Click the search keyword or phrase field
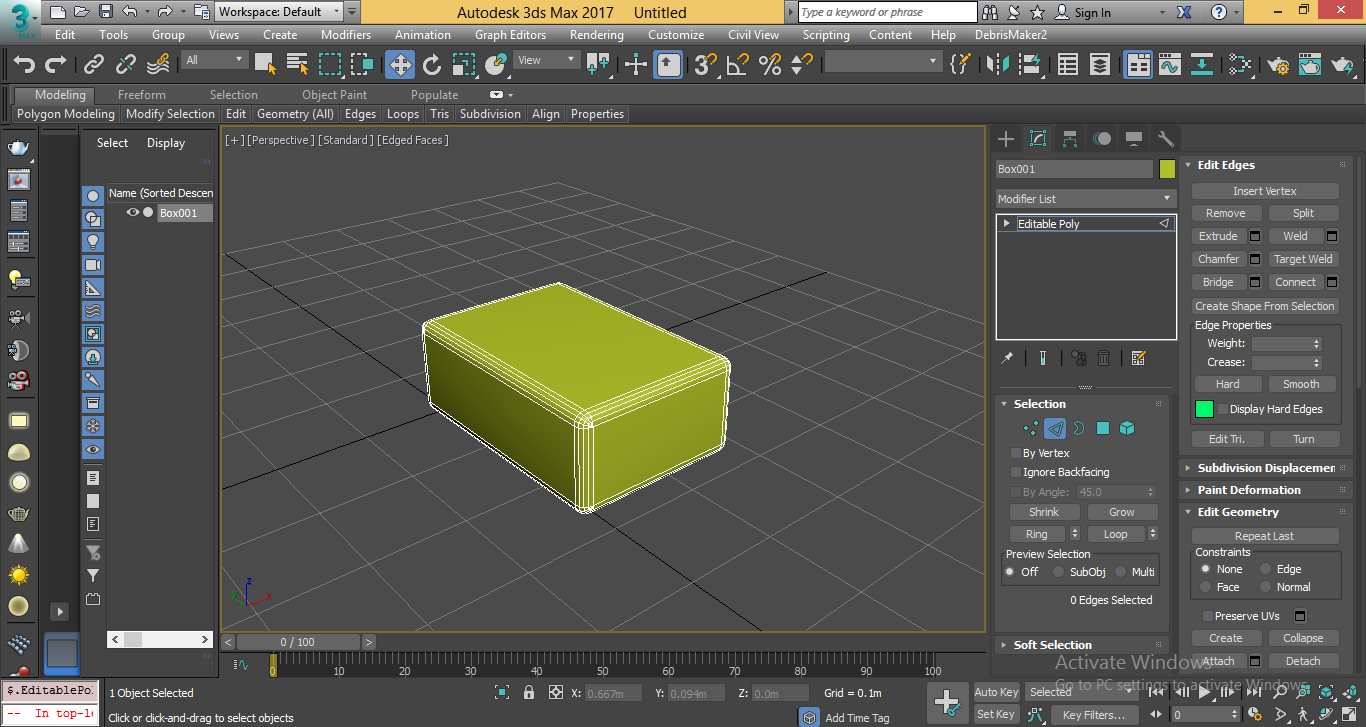Viewport: 1366px width, 727px height. coord(888,12)
